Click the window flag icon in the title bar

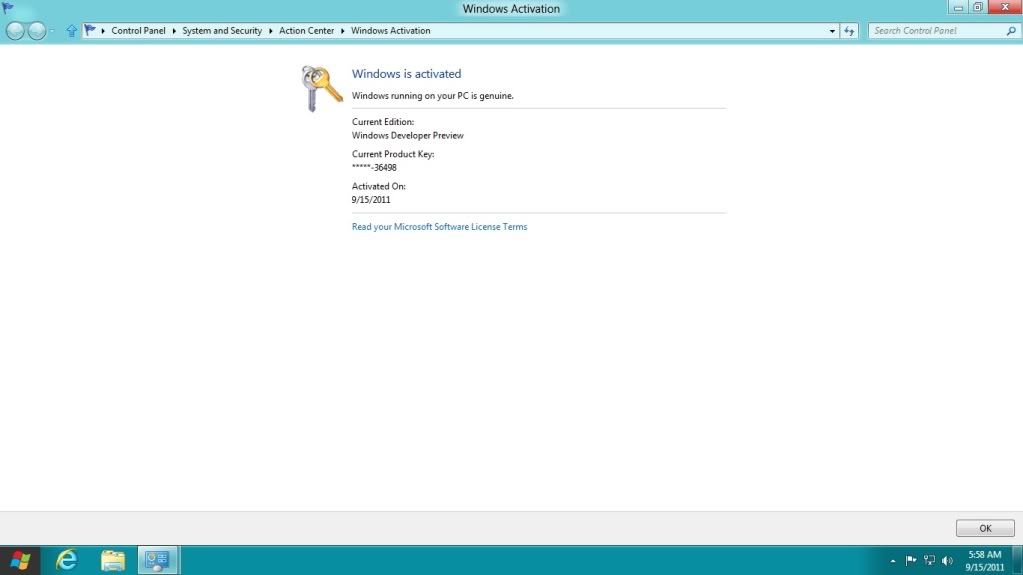[x=8, y=8]
